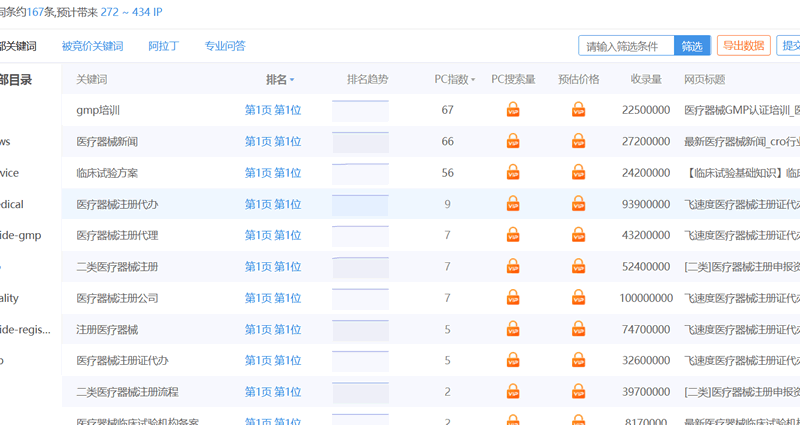Image resolution: width=800 pixels, height=425 pixels.
Task: Click 预估价格 VIP icon for 二类医疗器械注册
Action: click(578, 267)
